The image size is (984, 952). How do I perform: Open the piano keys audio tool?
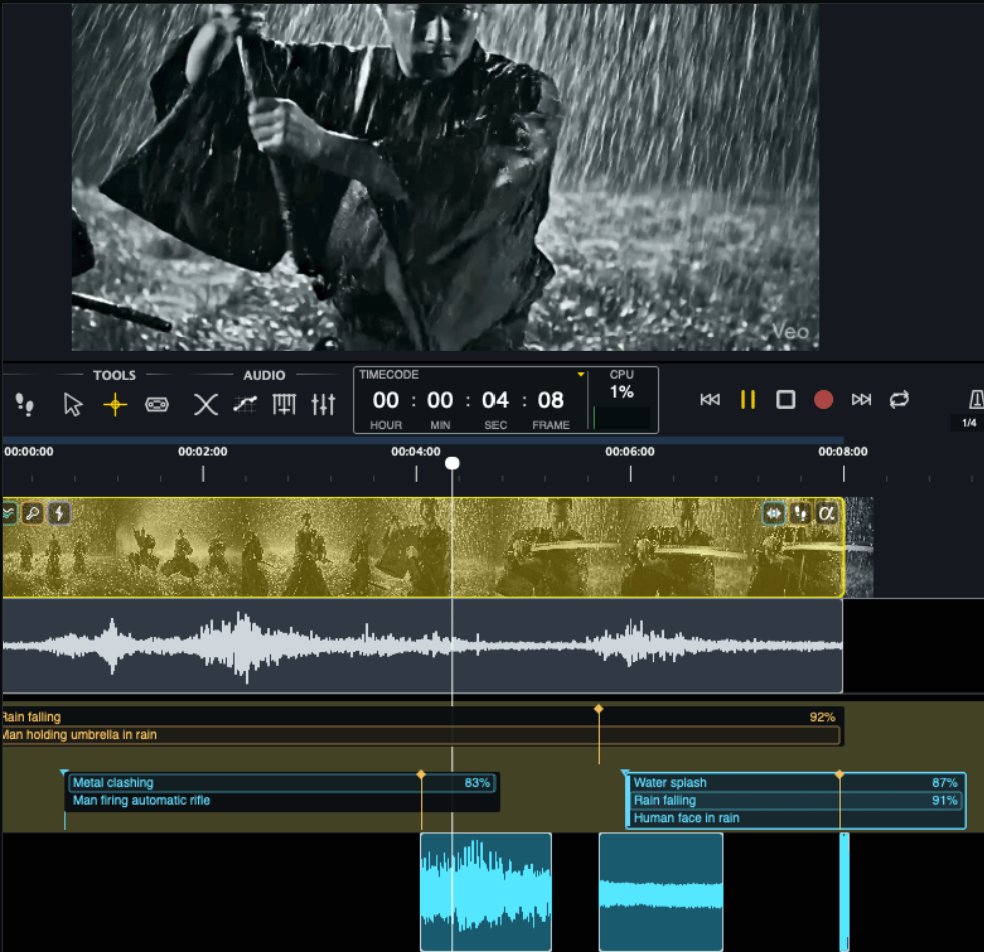pyautogui.click(x=284, y=404)
